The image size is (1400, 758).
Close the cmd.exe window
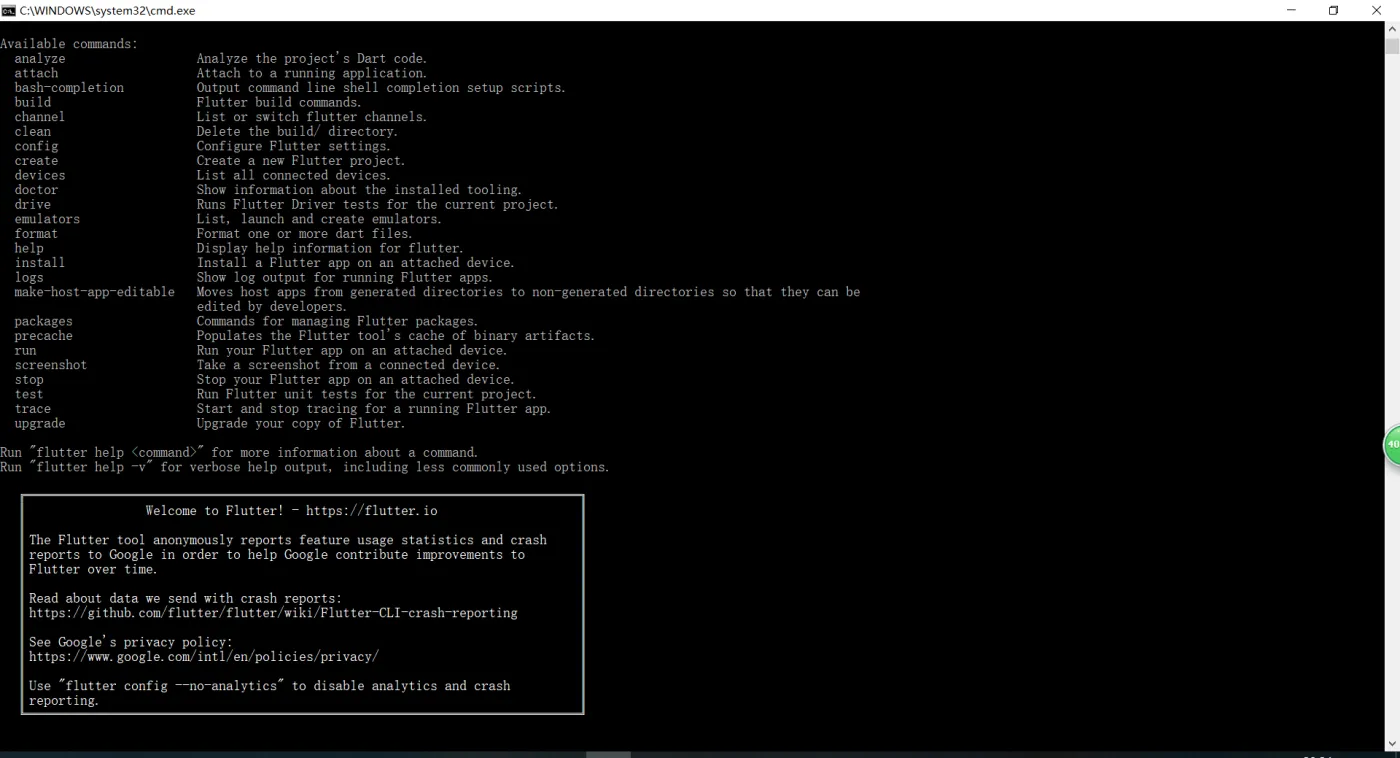(x=1376, y=10)
